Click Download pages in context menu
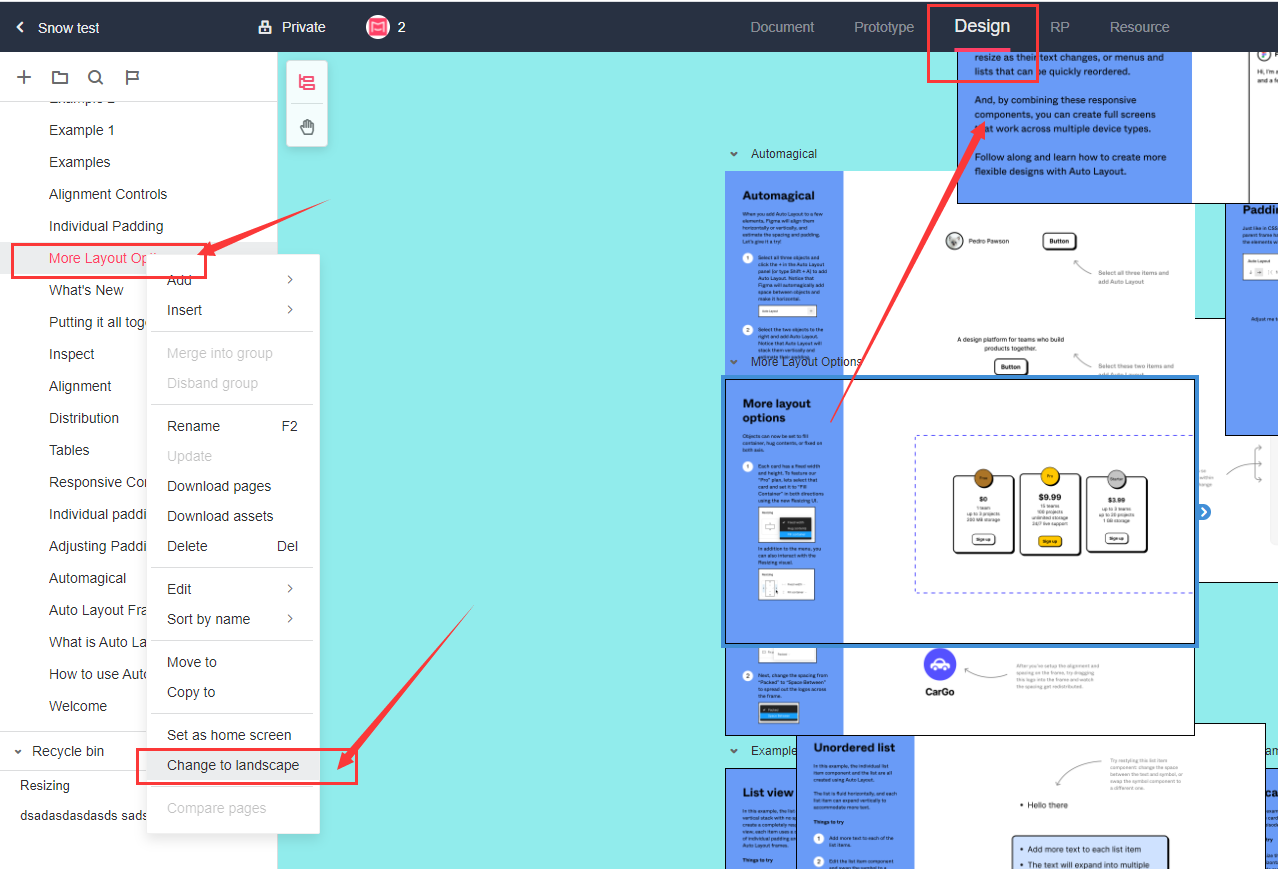The width and height of the screenshot is (1278, 869). pyautogui.click(x=219, y=486)
